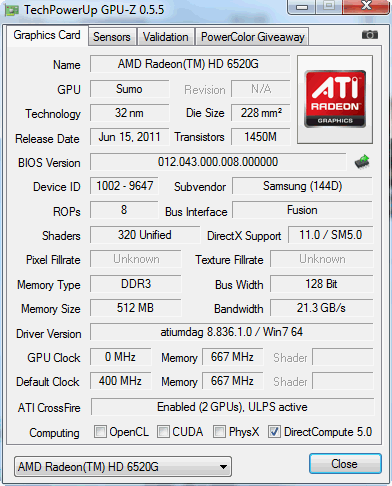This screenshot has height=486, width=392.
Task: Click the Driver Version field
Action: (x=231, y=332)
